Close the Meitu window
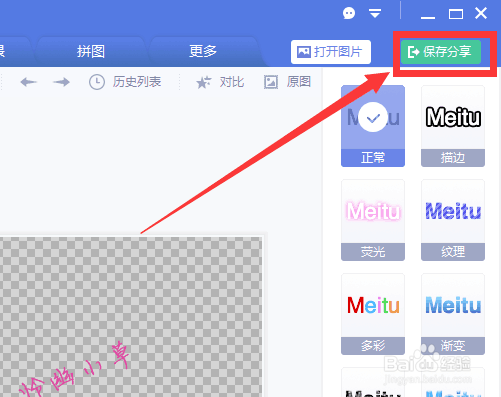 pos(481,14)
